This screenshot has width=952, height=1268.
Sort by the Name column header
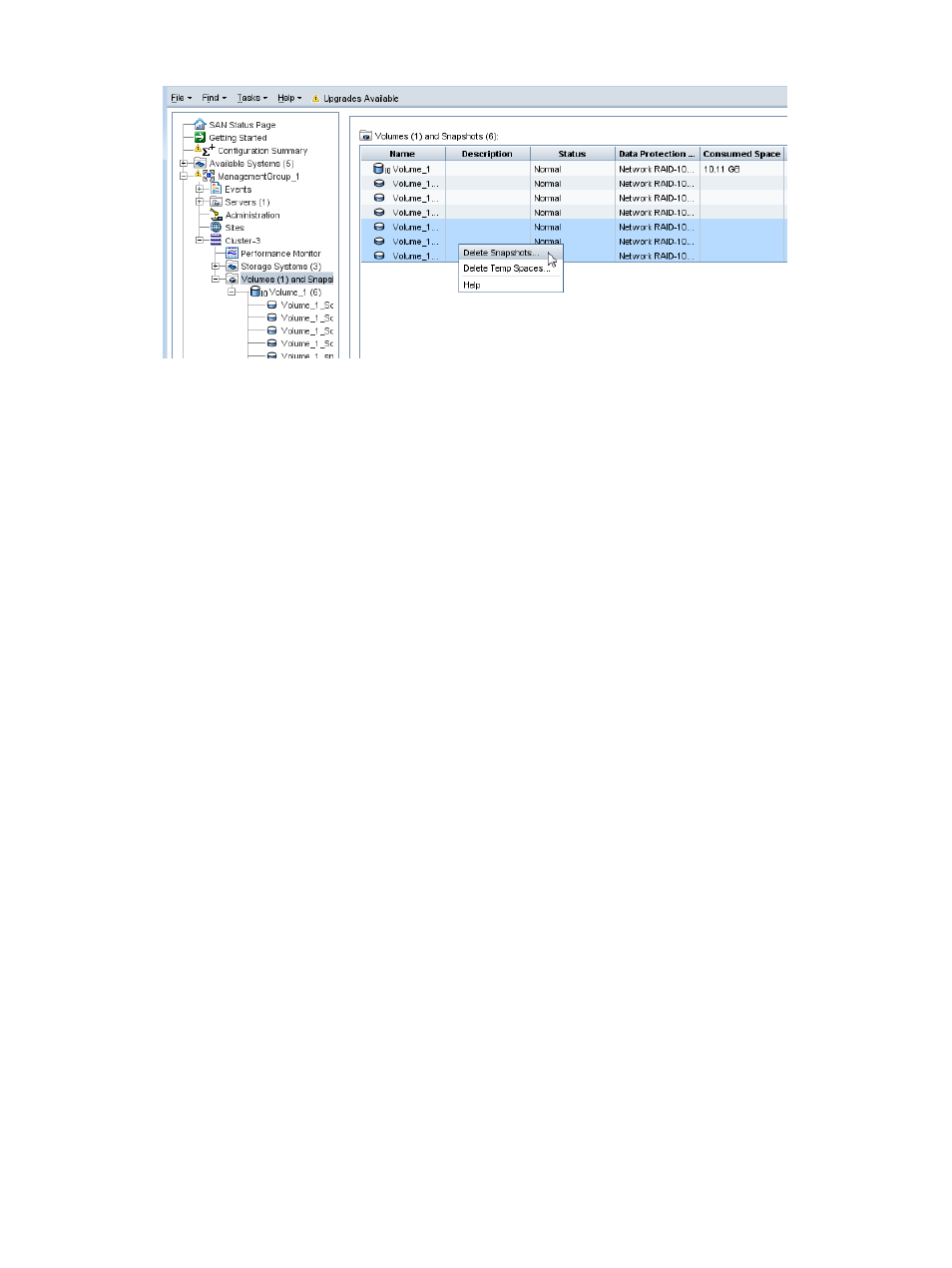pos(402,154)
